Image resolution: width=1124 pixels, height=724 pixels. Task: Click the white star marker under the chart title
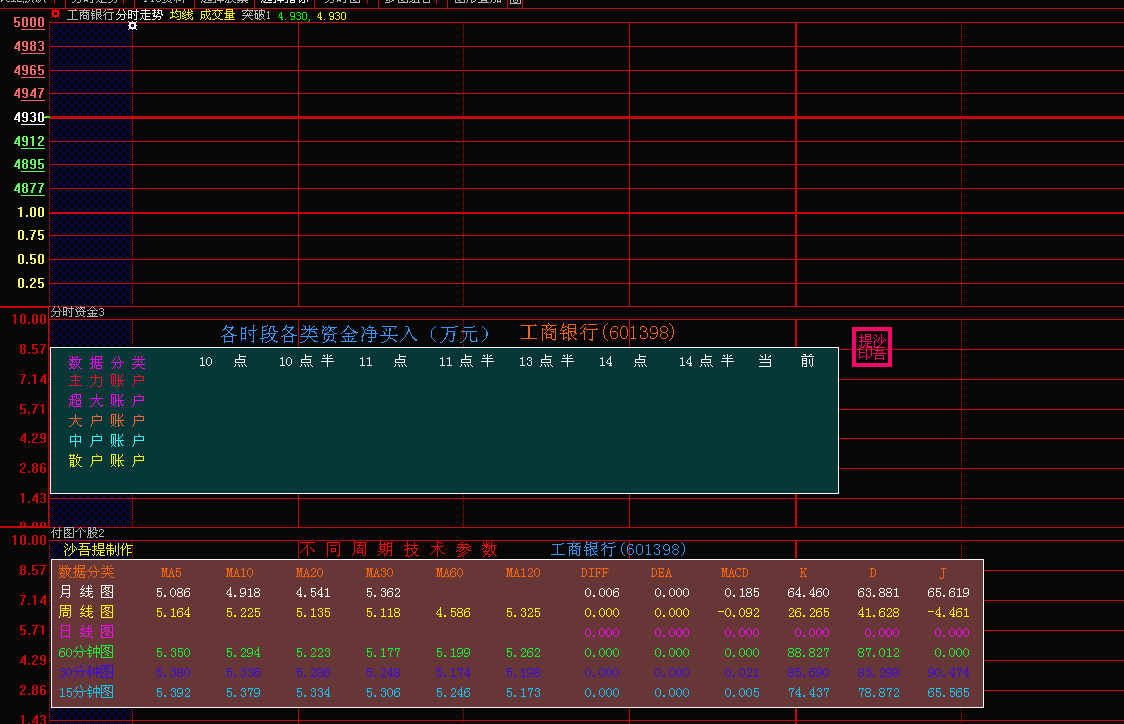click(132, 25)
